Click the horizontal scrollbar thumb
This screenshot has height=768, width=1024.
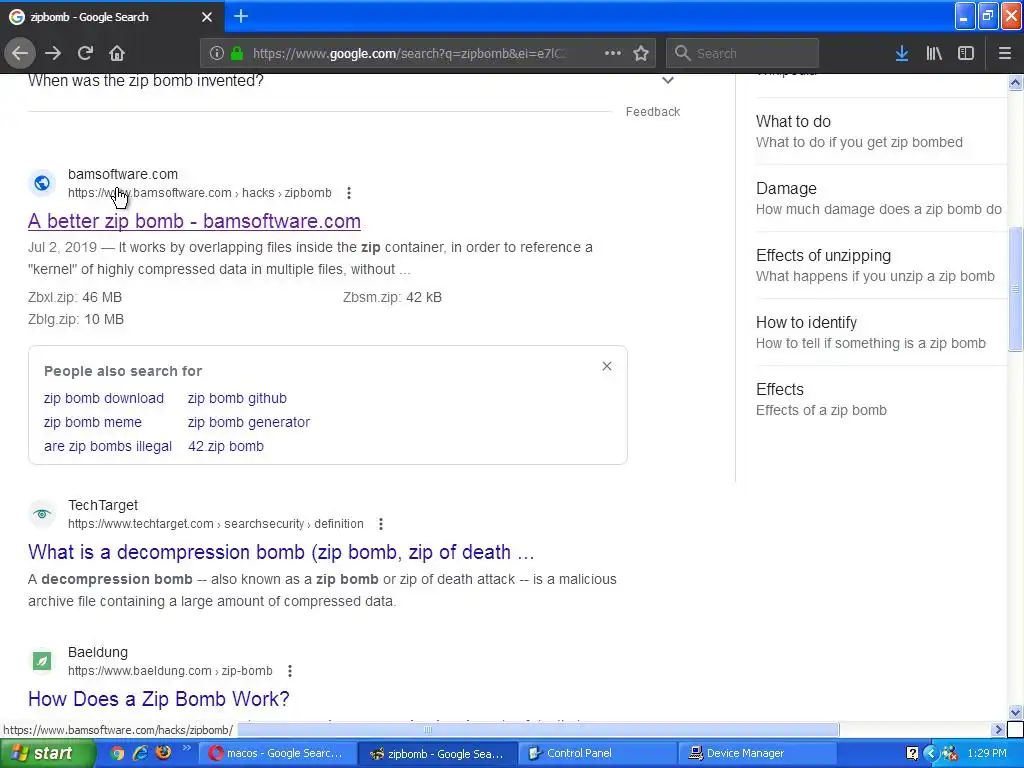[x=538, y=729]
